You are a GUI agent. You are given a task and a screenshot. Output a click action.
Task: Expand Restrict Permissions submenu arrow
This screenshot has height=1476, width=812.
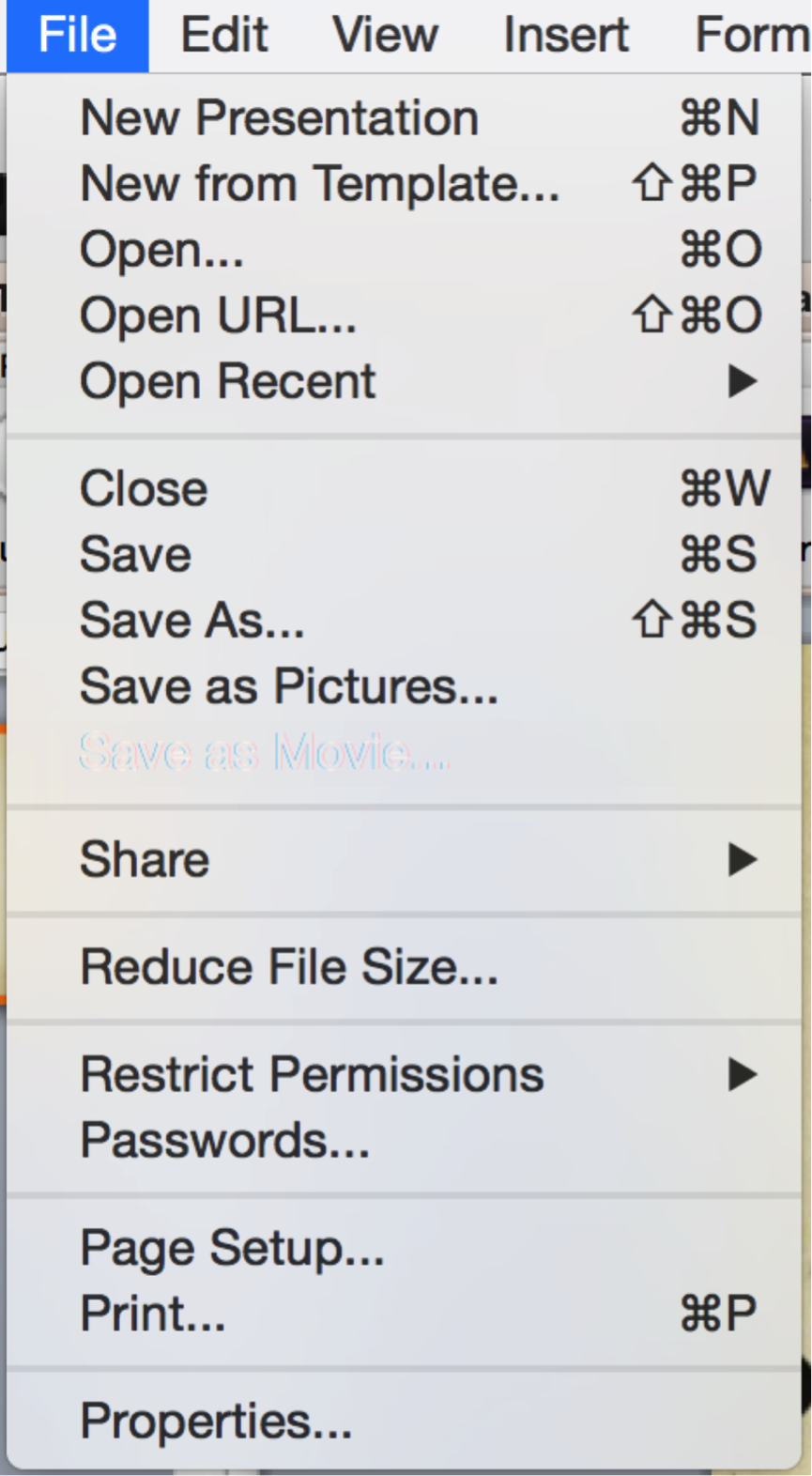742,1074
